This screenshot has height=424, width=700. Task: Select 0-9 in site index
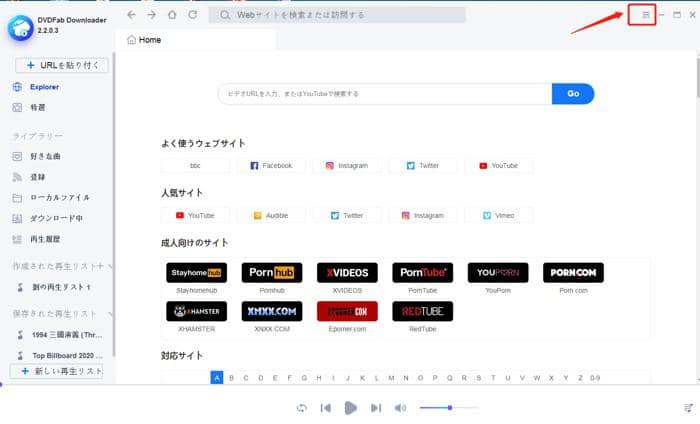coord(595,378)
